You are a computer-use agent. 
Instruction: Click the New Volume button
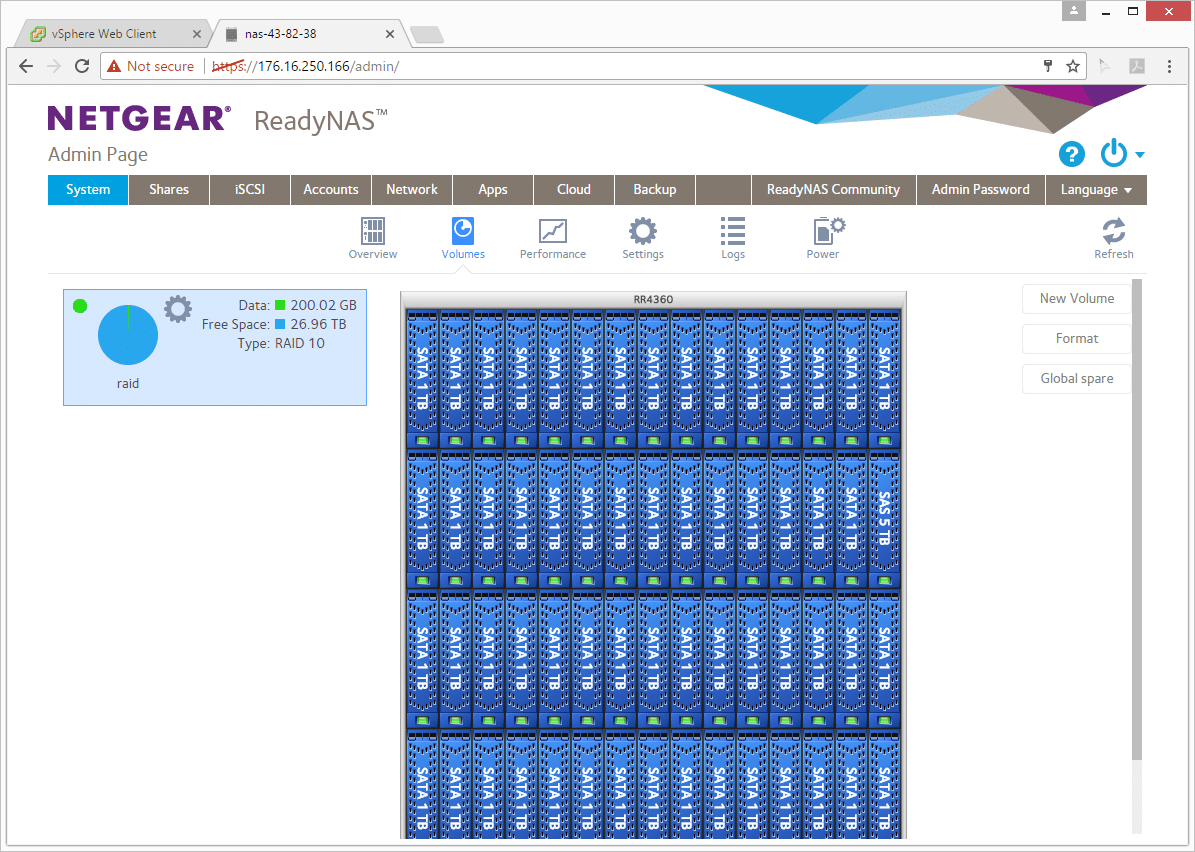(1076, 299)
